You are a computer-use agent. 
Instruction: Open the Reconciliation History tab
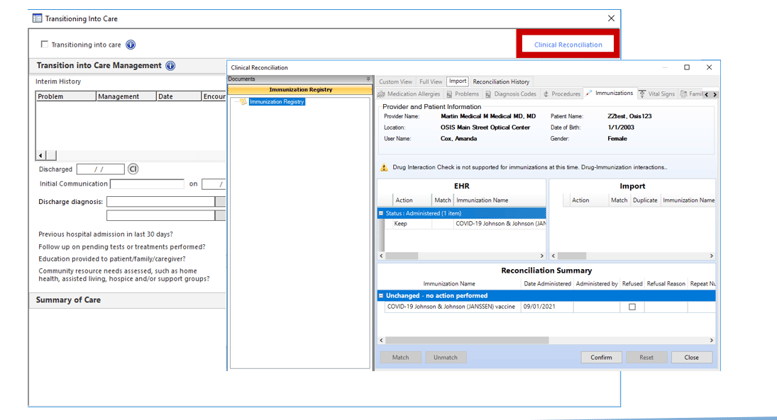point(501,82)
